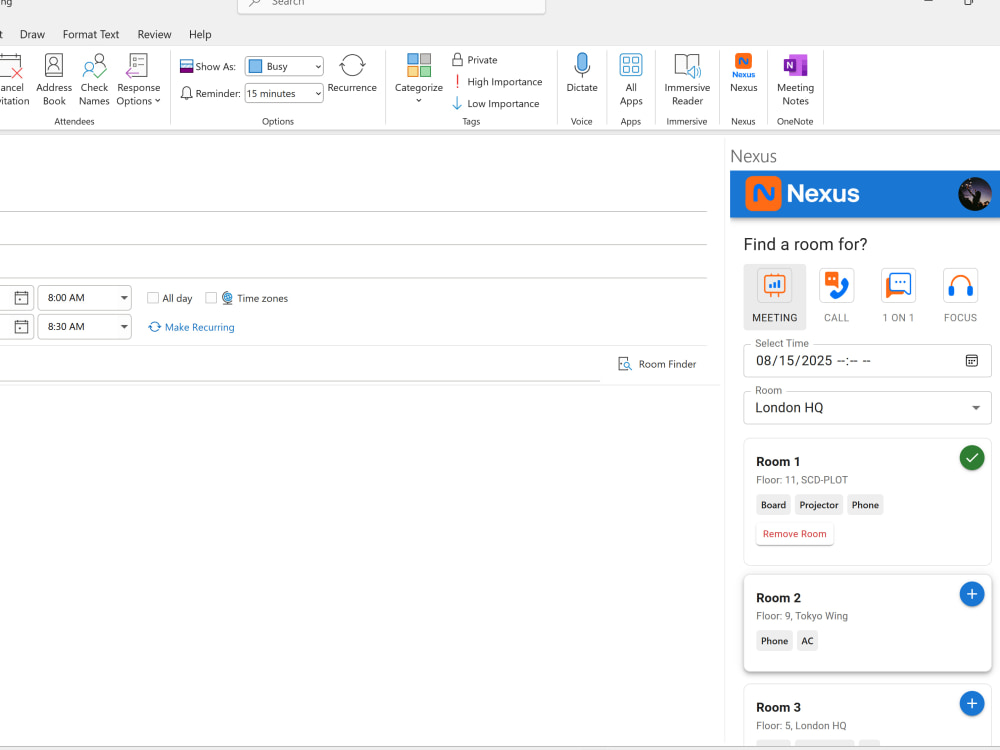Click the Room 2 card title

click(x=778, y=598)
